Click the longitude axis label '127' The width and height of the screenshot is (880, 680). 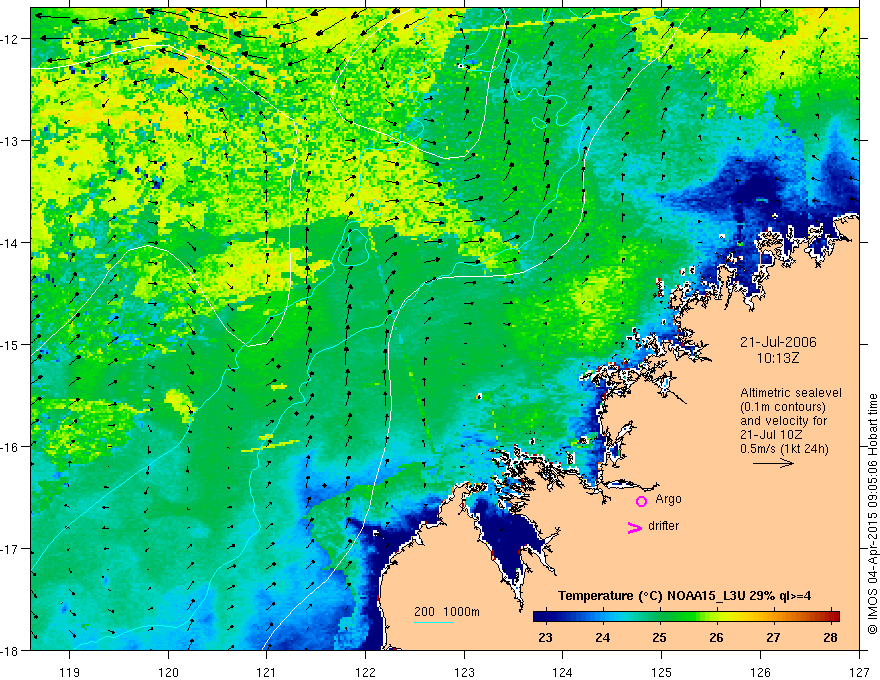[859, 672]
